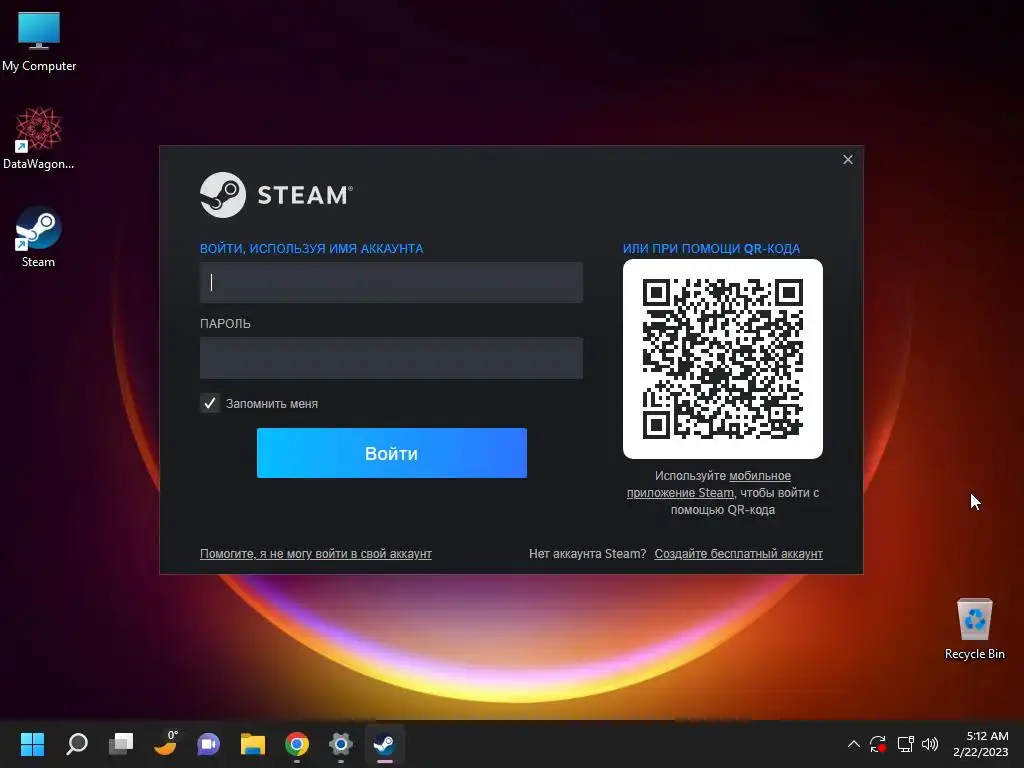Open the Recycle Bin desktop icon

pyautogui.click(x=974, y=628)
